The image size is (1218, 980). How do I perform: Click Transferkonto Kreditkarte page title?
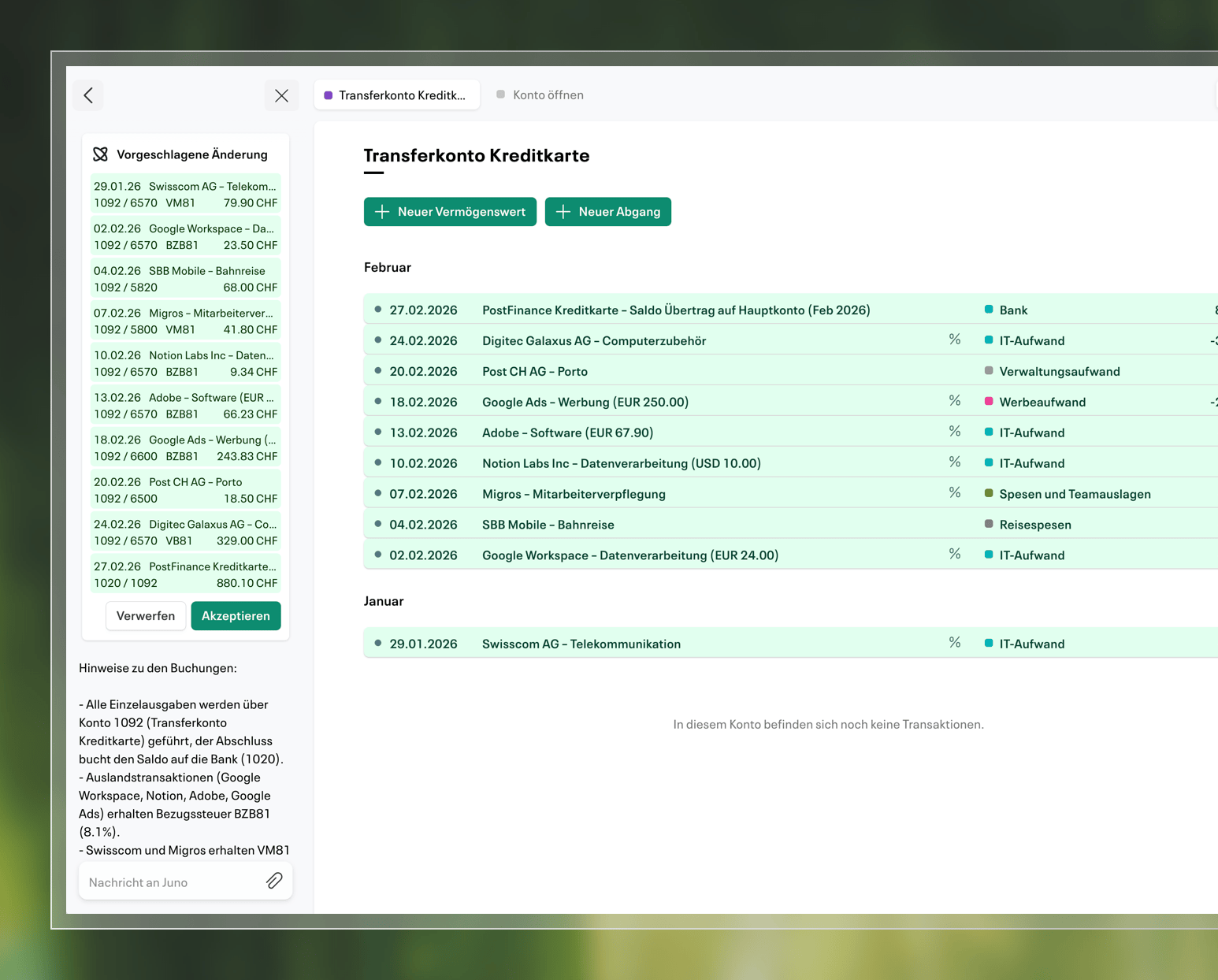tap(477, 155)
